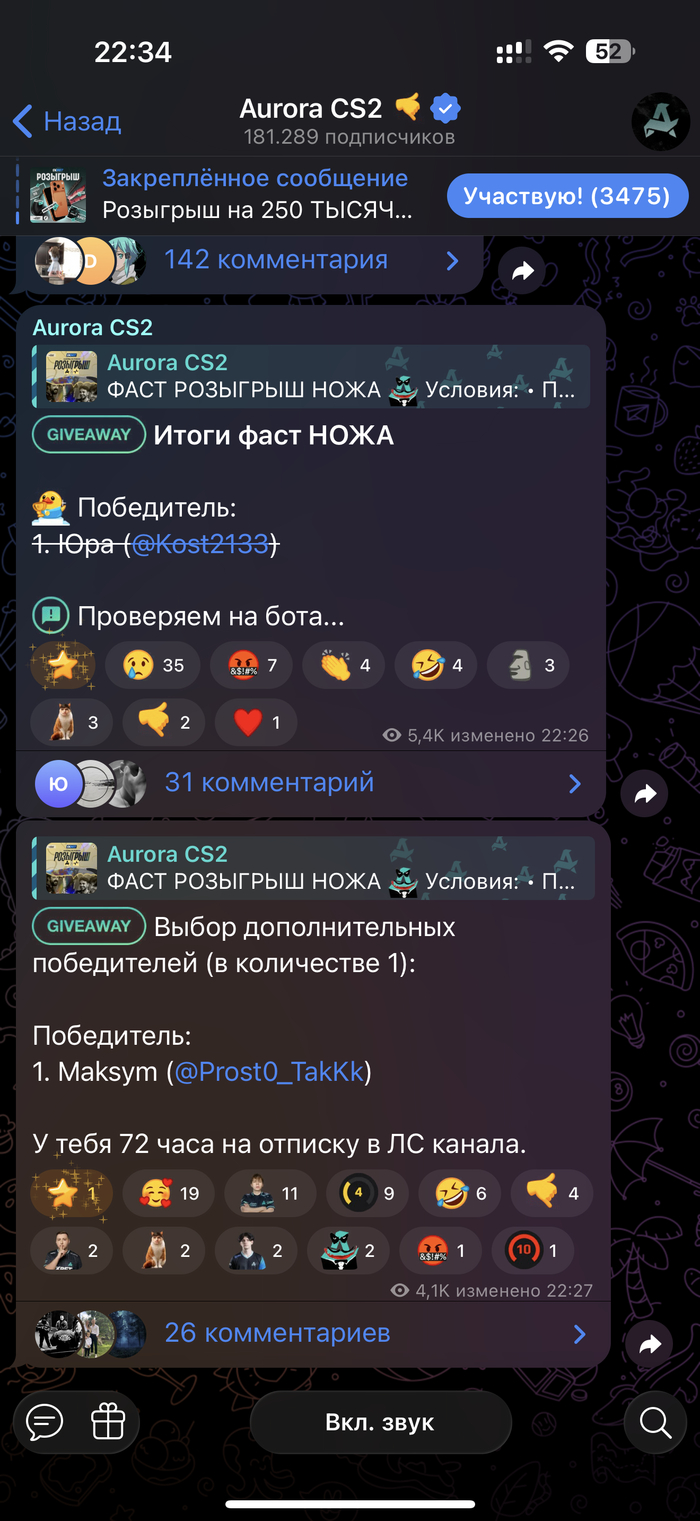This screenshot has width=700, height=1521.
Task: Go back with the Назад button
Action: tap(66, 122)
